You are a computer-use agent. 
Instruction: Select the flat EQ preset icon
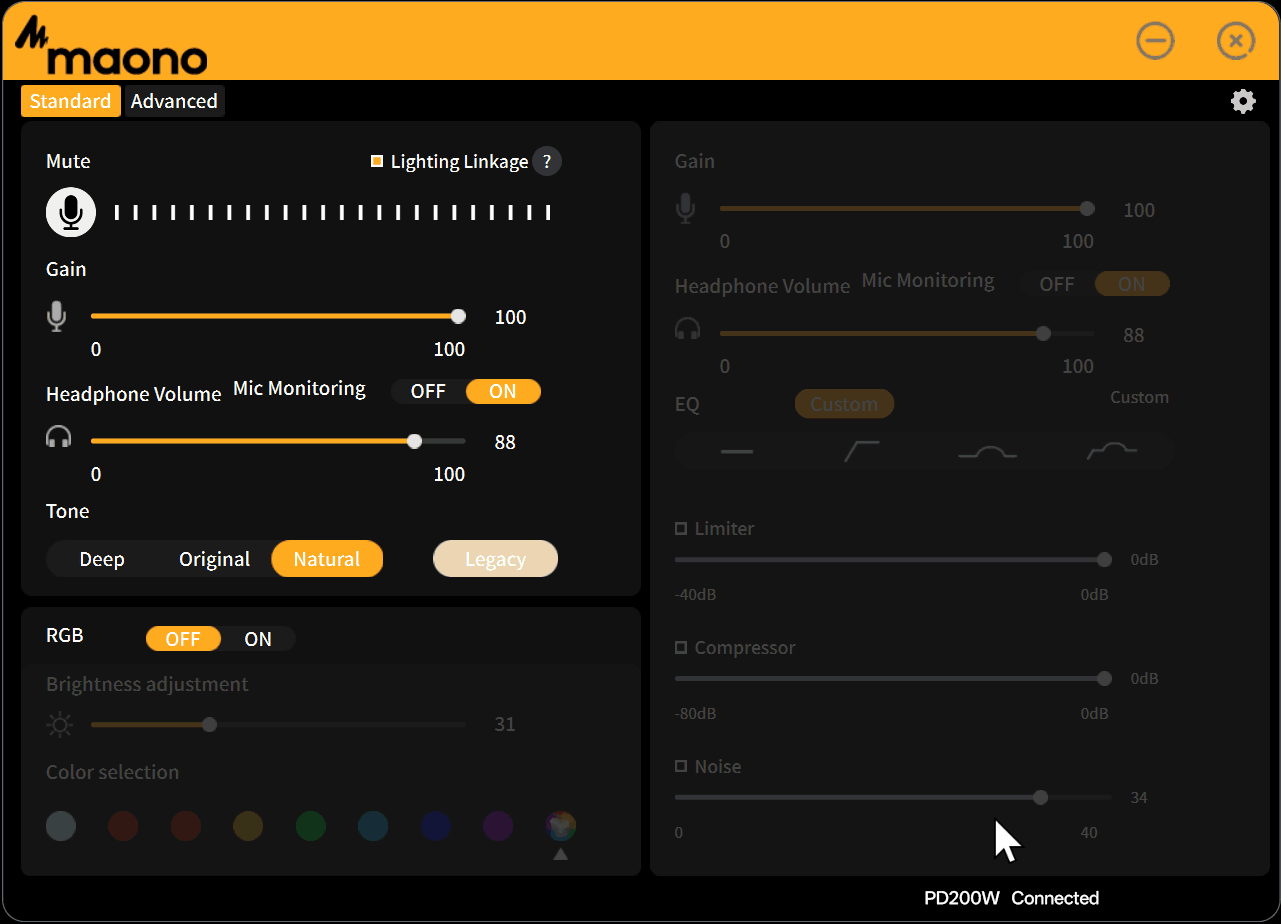pos(737,452)
